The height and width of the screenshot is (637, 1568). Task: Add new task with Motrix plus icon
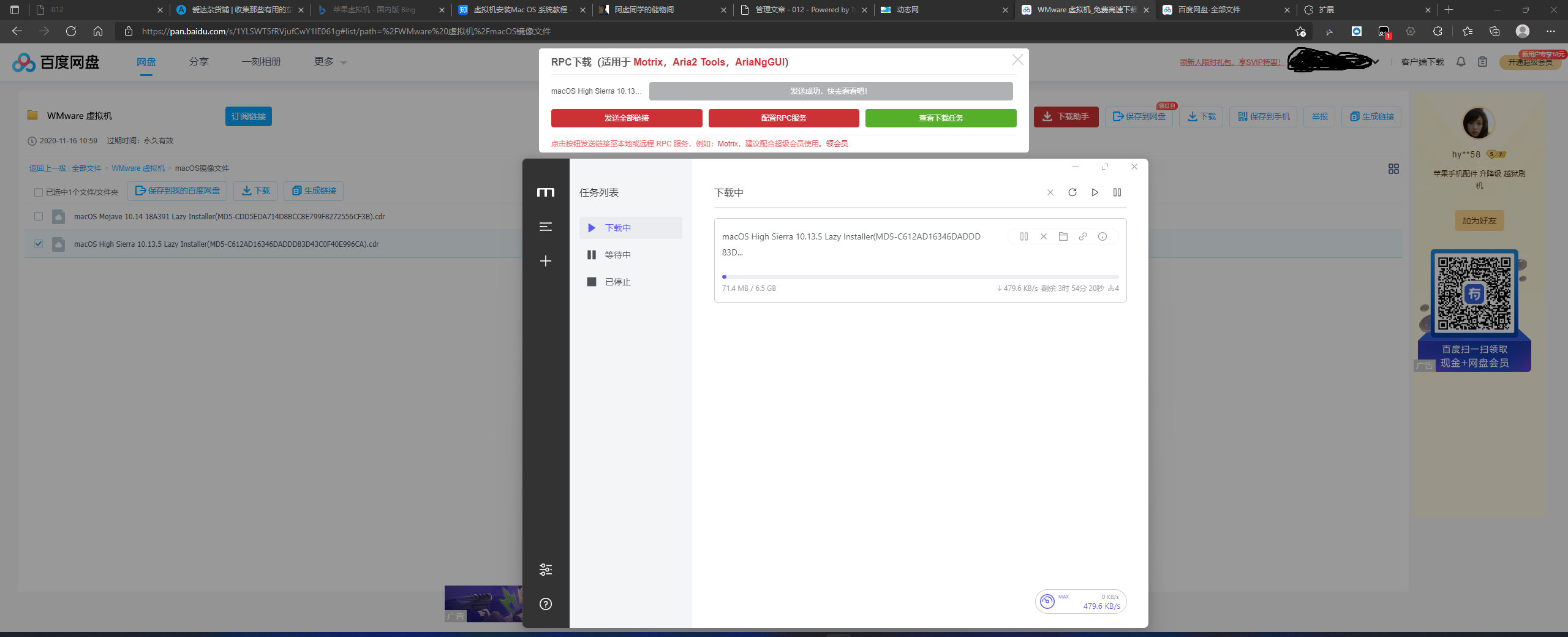tap(545, 261)
